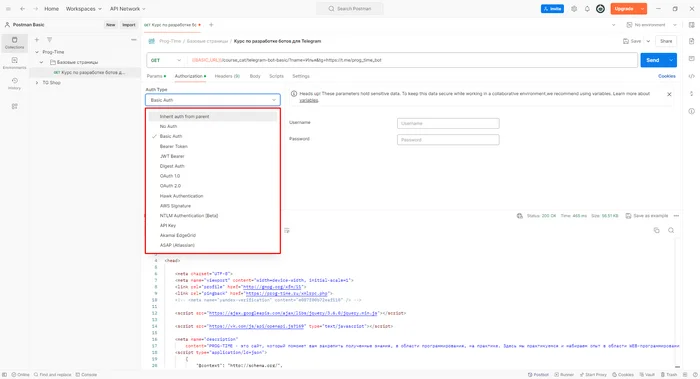Expand the Workspaces dropdown

83,9
